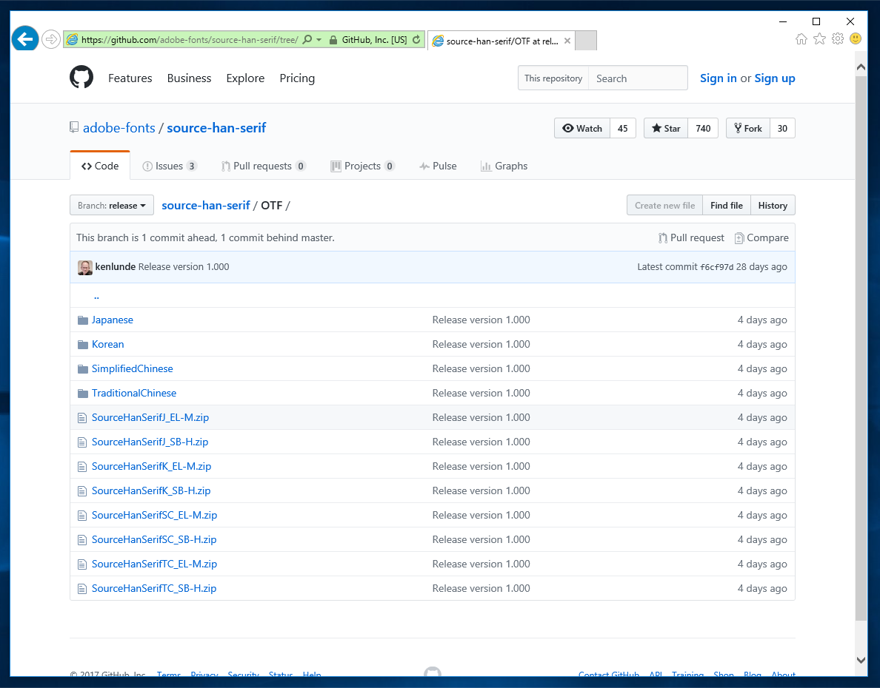Click the repository book icon beside adobe-fonts
The width and height of the screenshot is (880, 688).
[74, 127]
